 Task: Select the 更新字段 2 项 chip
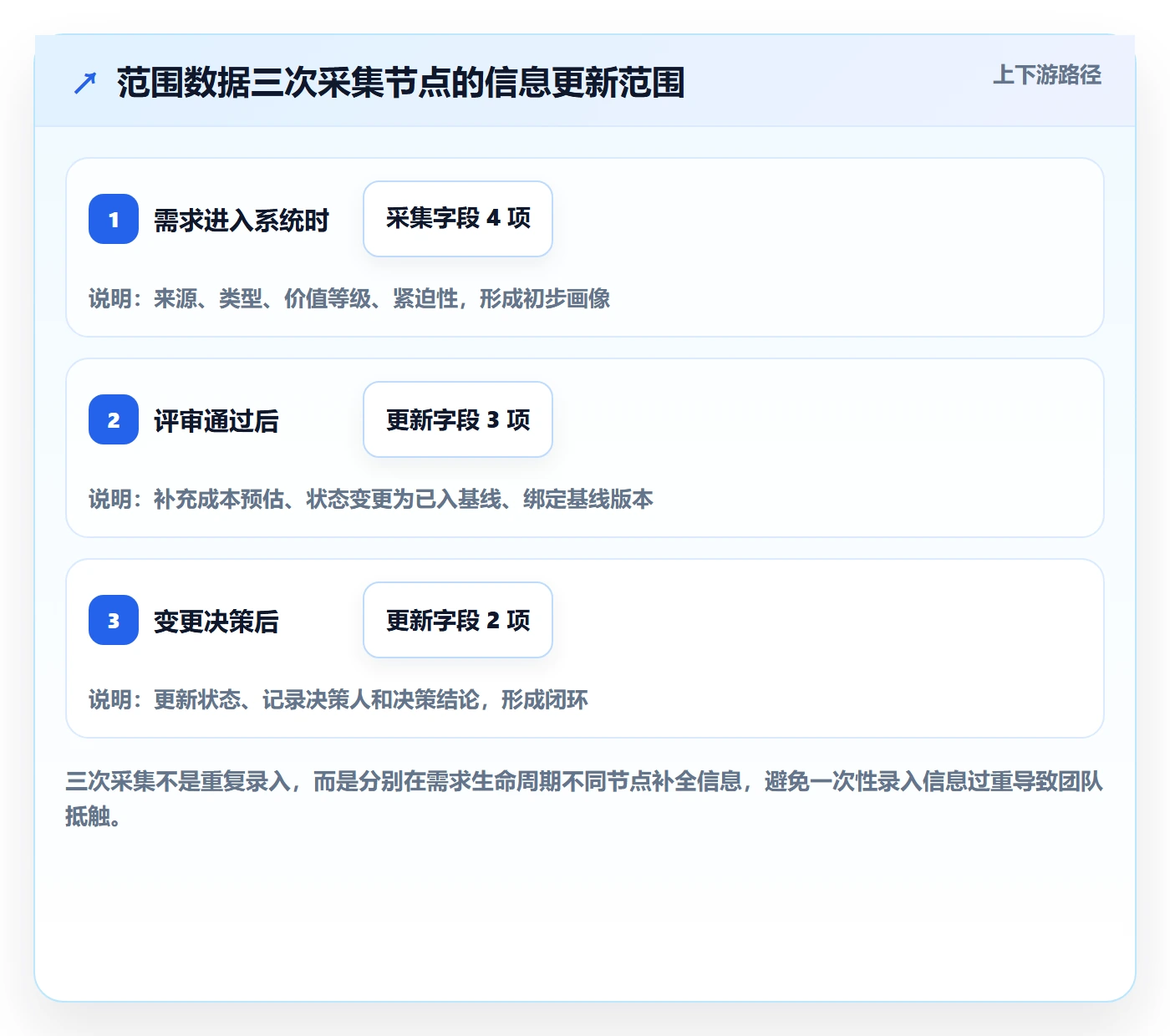458,620
